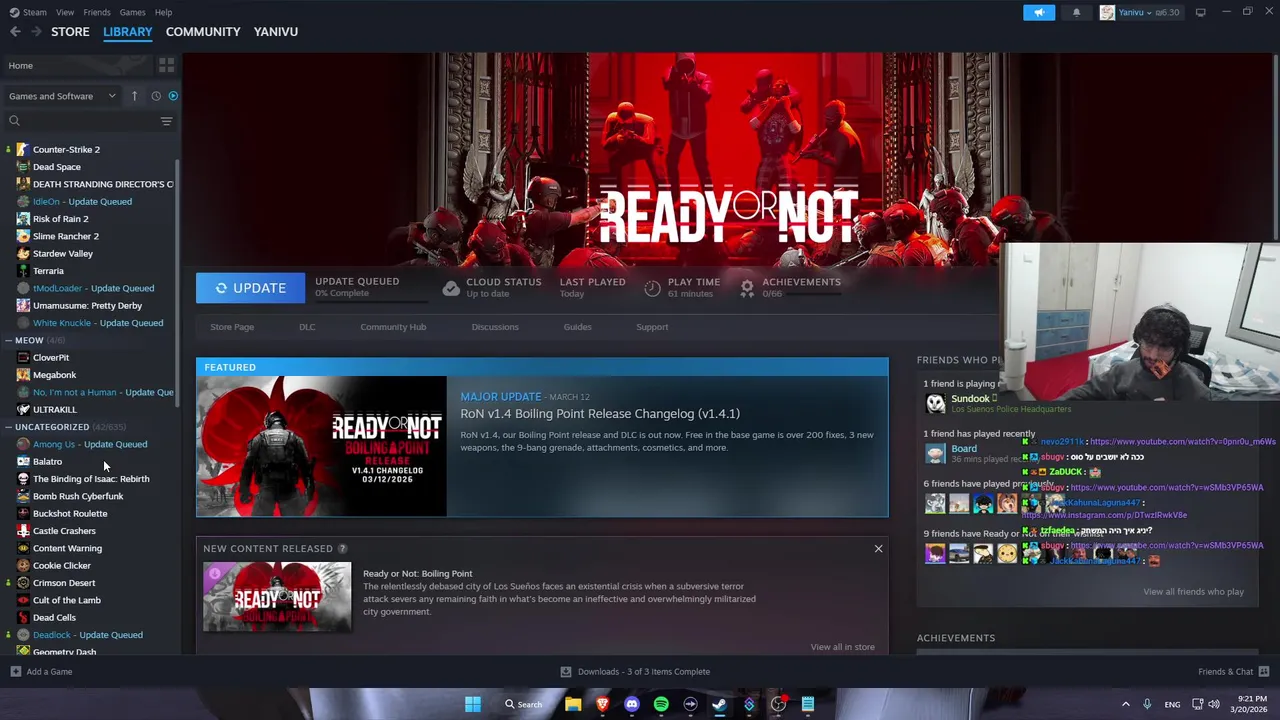1280x720 pixels.
Task: Click the blue UPDATE button
Action: click(x=250, y=288)
